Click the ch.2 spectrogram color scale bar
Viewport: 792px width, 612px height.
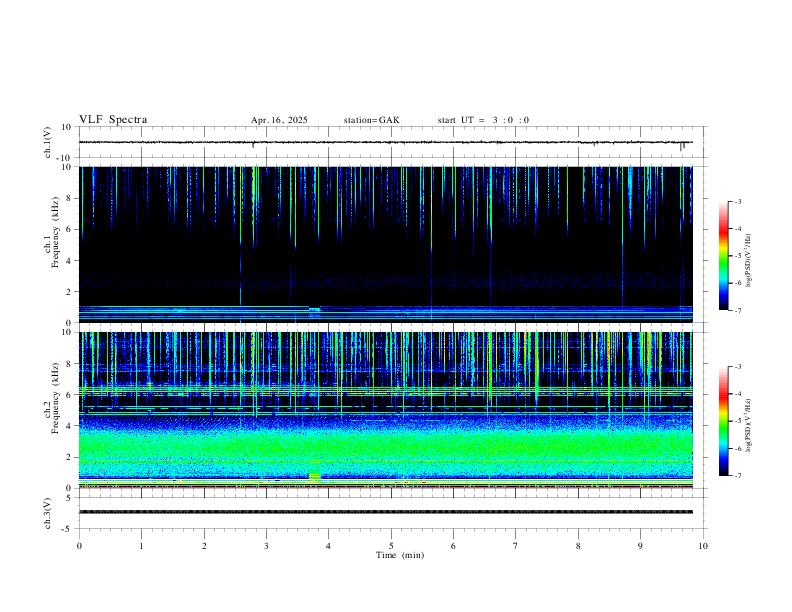[x=723, y=421]
